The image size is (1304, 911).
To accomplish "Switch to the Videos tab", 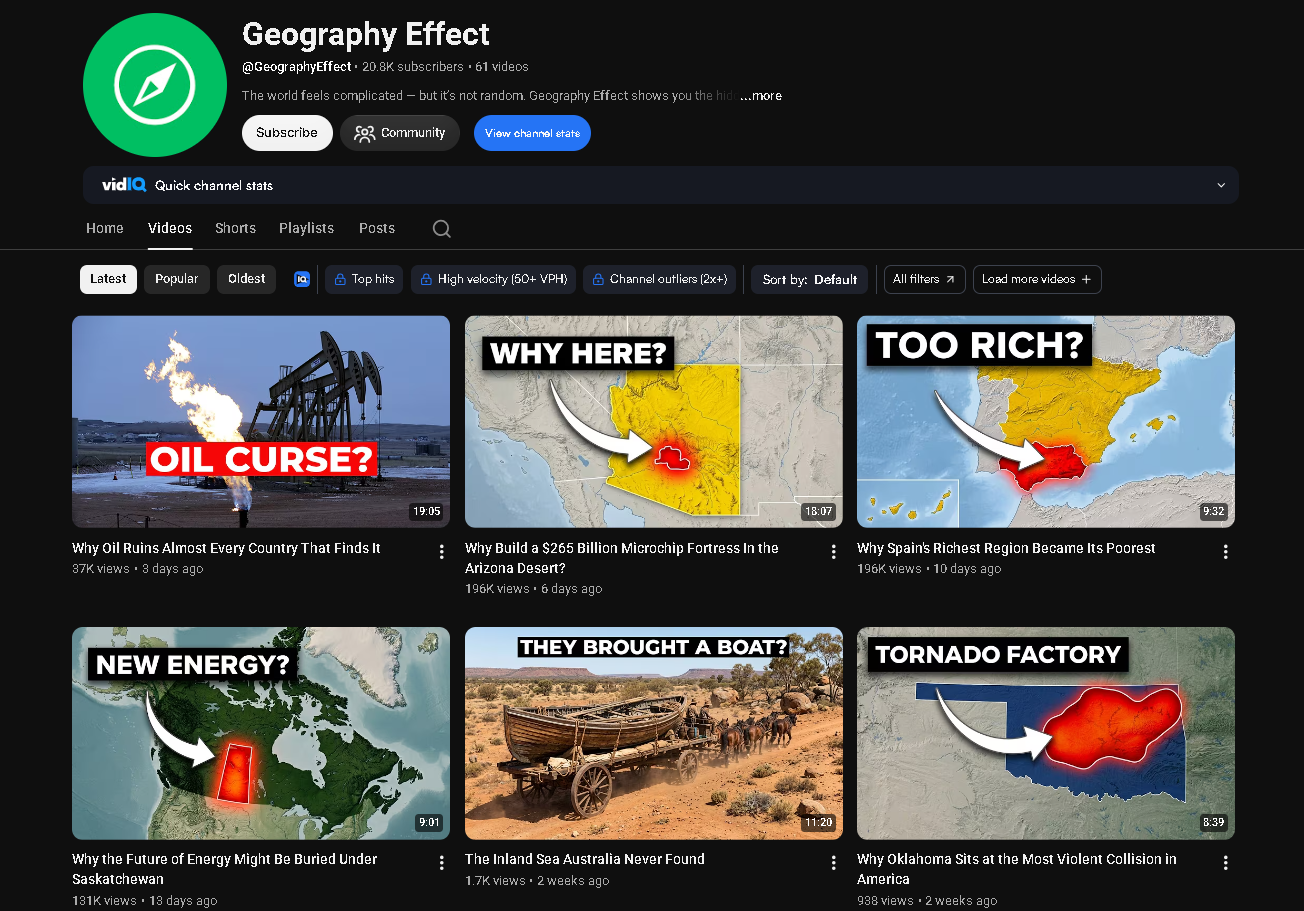I will click(170, 228).
